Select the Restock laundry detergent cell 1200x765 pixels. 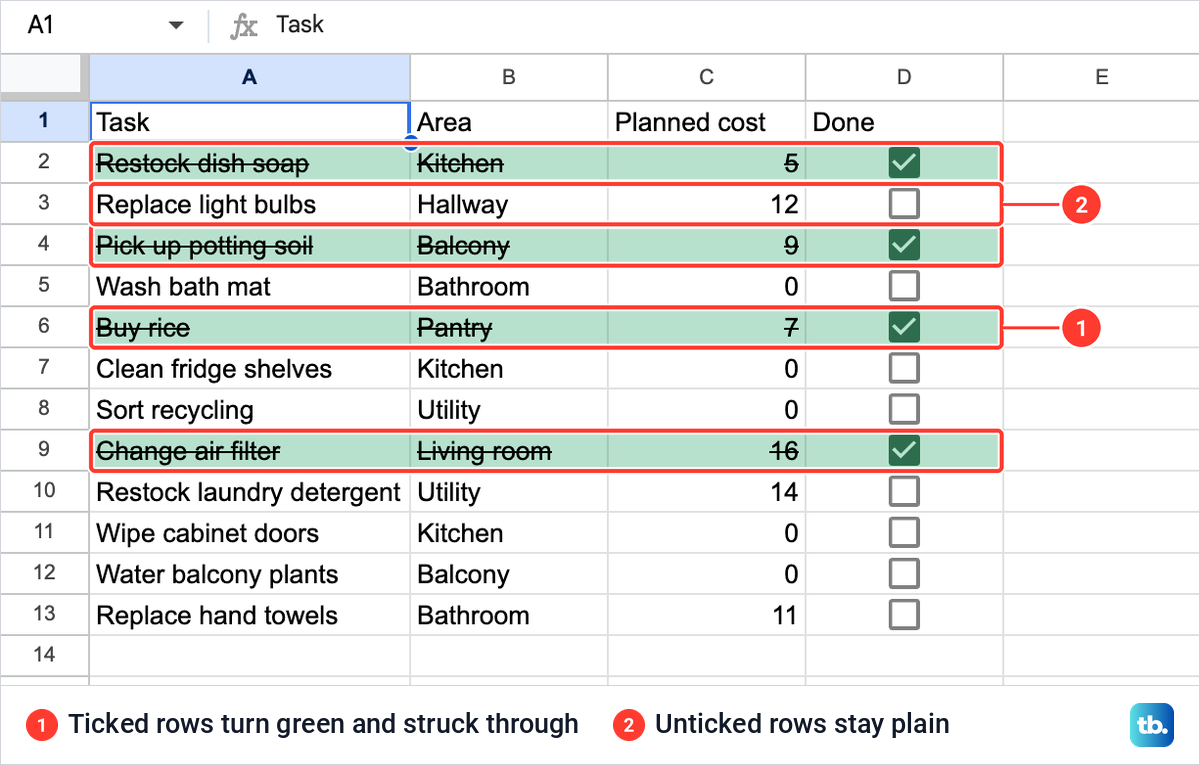[x=250, y=492]
